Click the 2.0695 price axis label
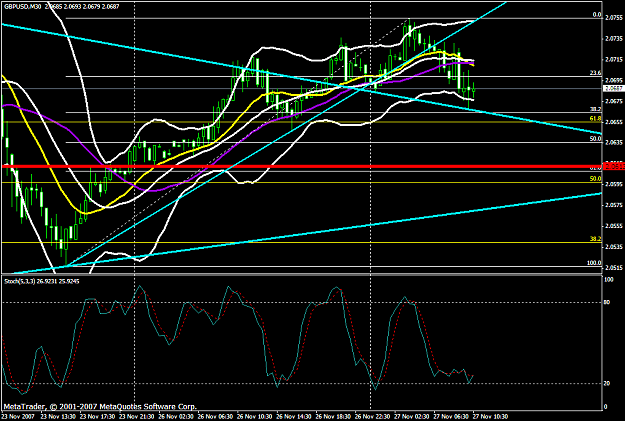 (614, 80)
